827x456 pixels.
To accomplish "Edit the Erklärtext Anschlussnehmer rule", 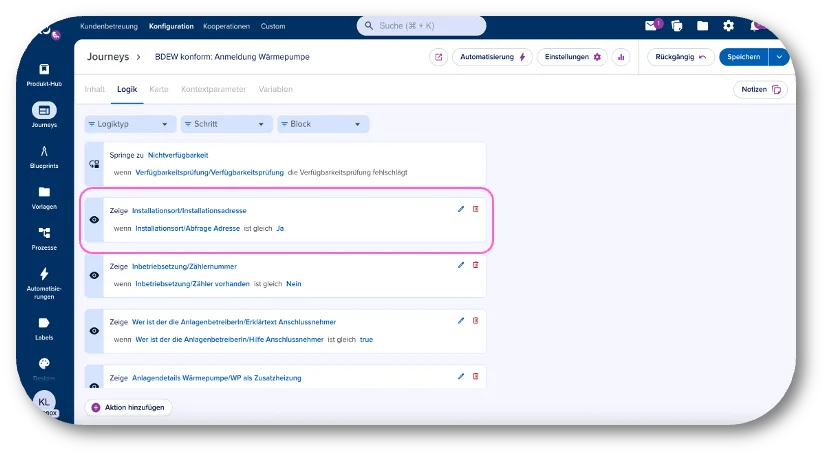I will 461,321.
